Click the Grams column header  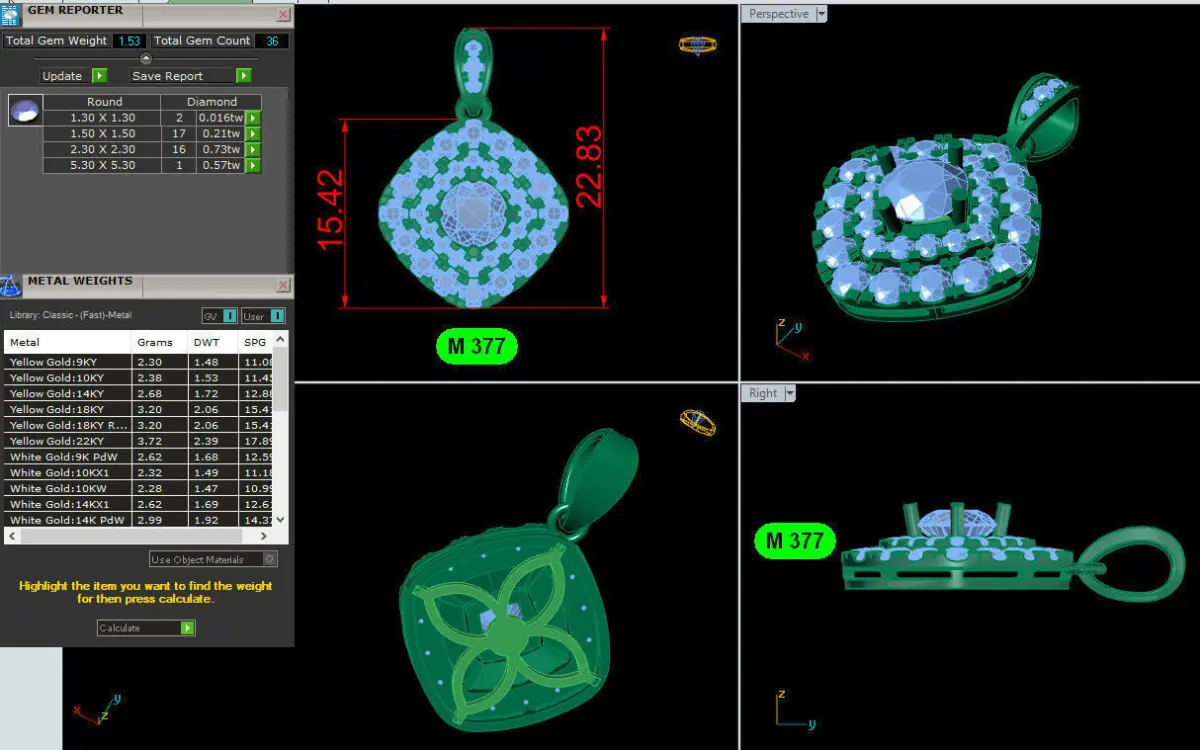pos(159,342)
